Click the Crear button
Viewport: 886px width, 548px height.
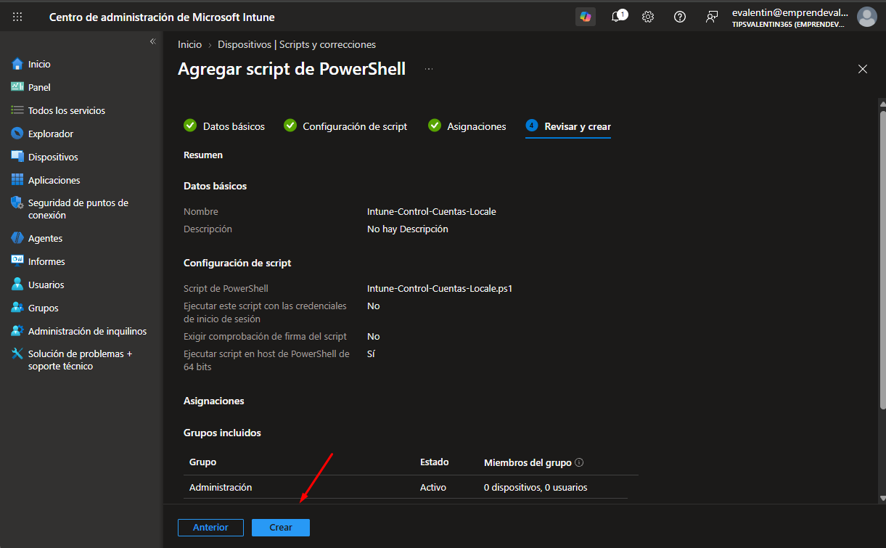click(281, 527)
